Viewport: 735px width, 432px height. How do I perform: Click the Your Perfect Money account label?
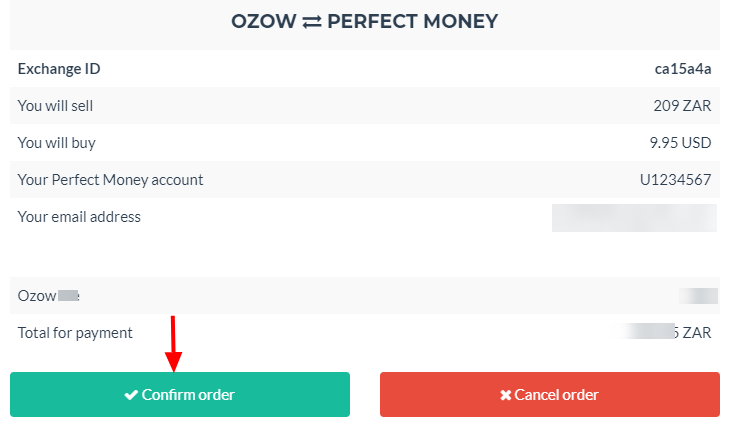click(x=110, y=180)
